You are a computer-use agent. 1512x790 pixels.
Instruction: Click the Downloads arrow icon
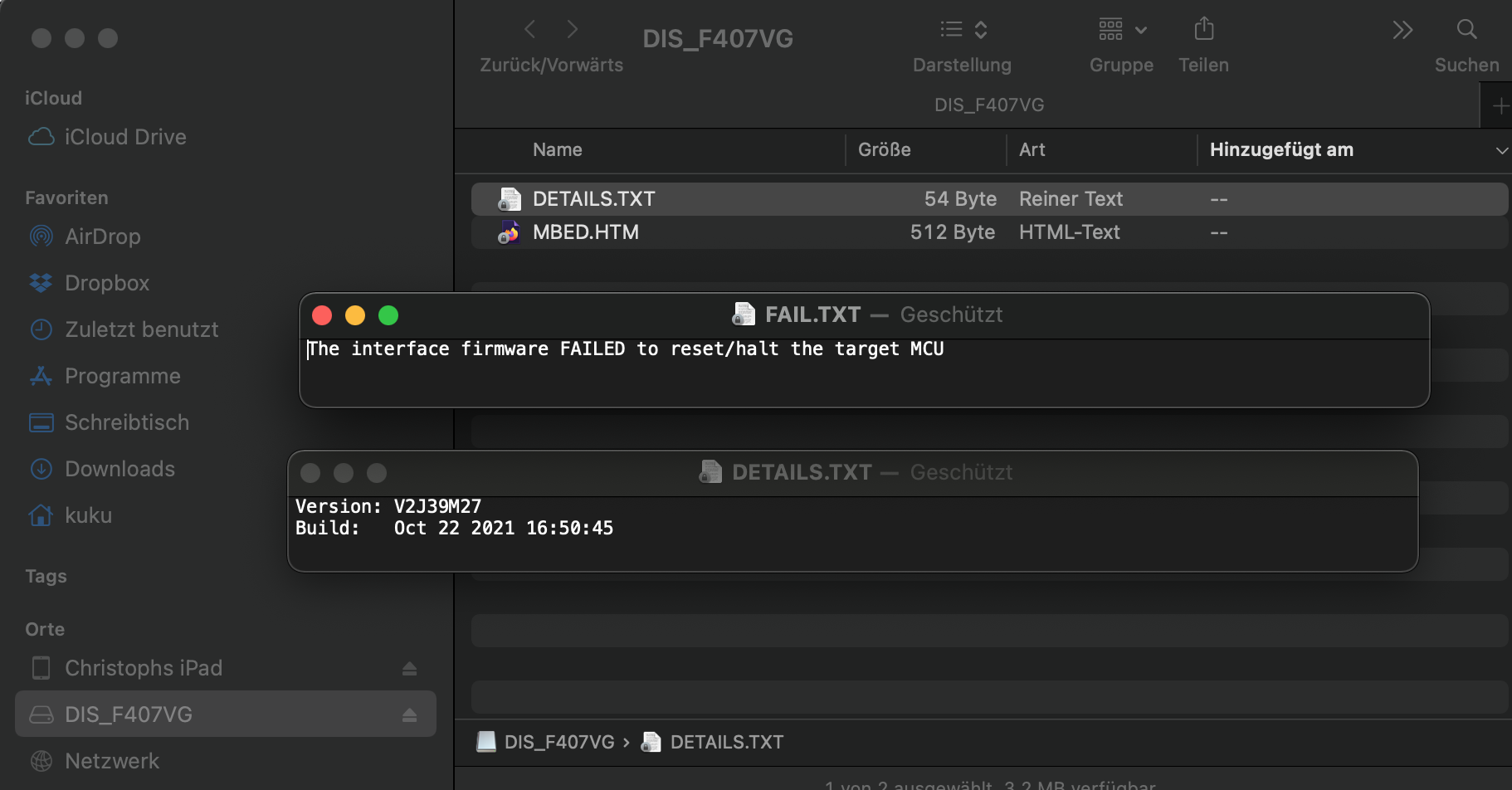point(41,469)
